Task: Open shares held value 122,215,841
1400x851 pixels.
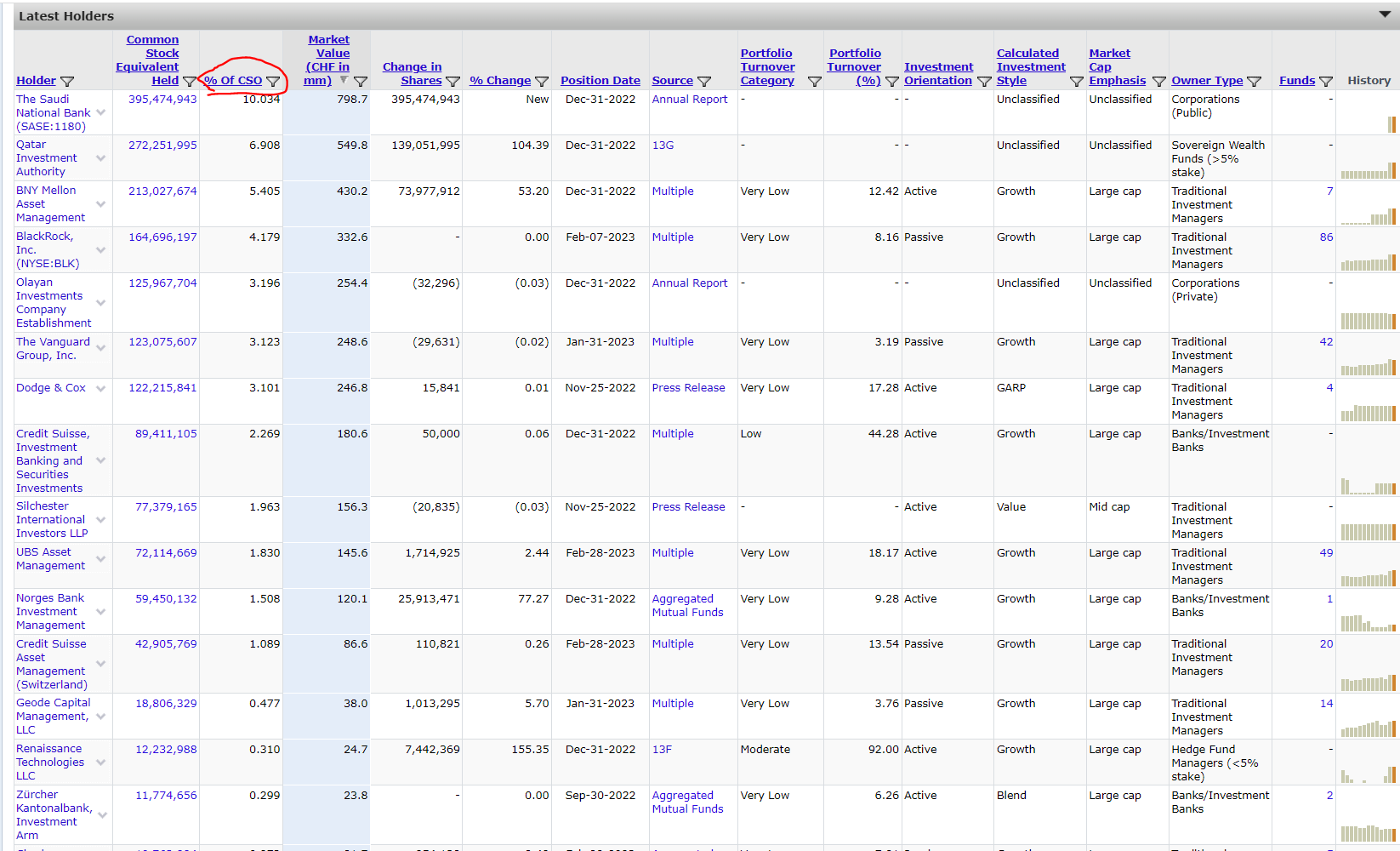Action: (162, 388)
